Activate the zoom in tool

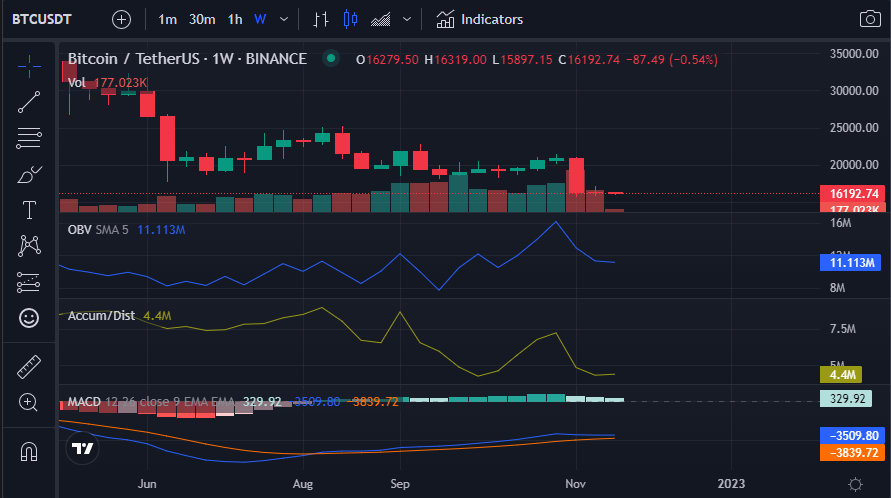(x=29, y=402)
